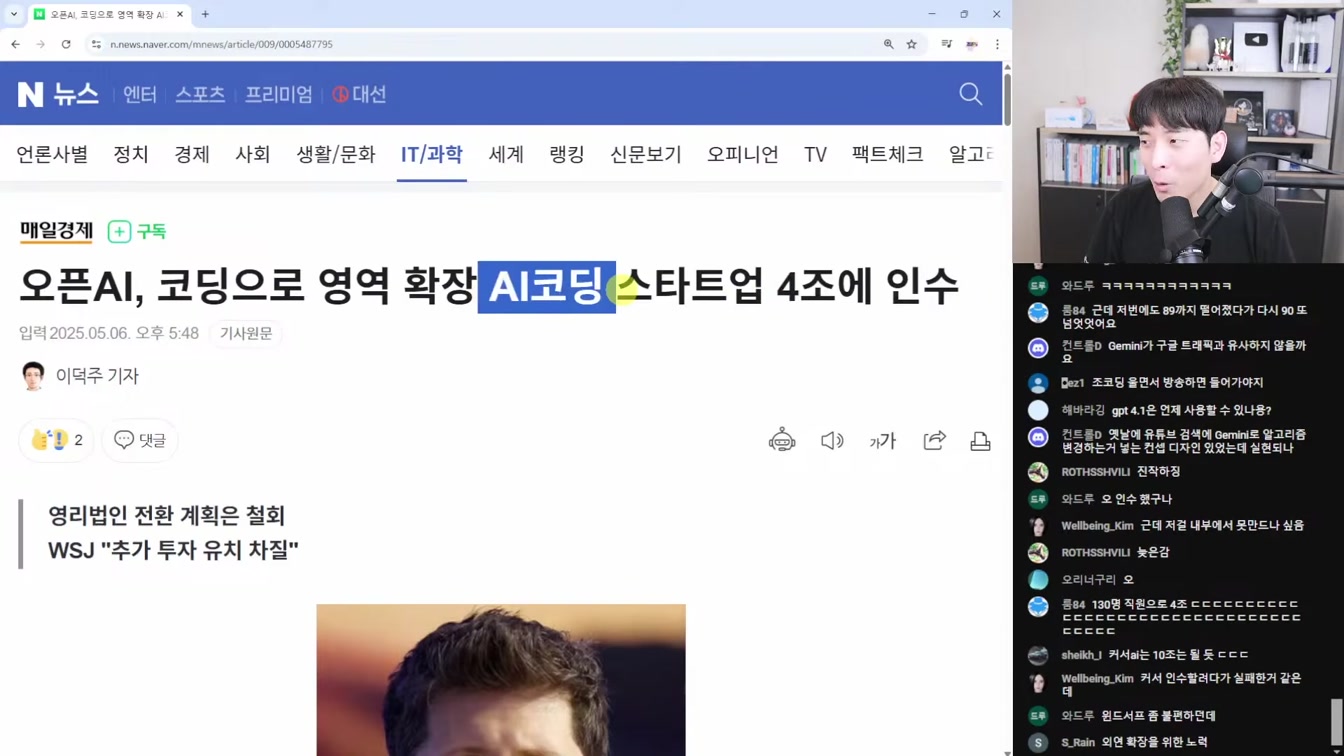Screen dimensions: 1344x756
Task: Open a new browser tab
Action: click(x=205, y=14)
